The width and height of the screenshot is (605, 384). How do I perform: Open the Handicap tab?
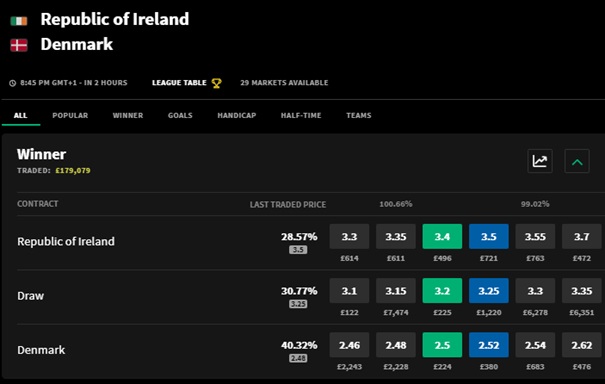pos(237,115)
